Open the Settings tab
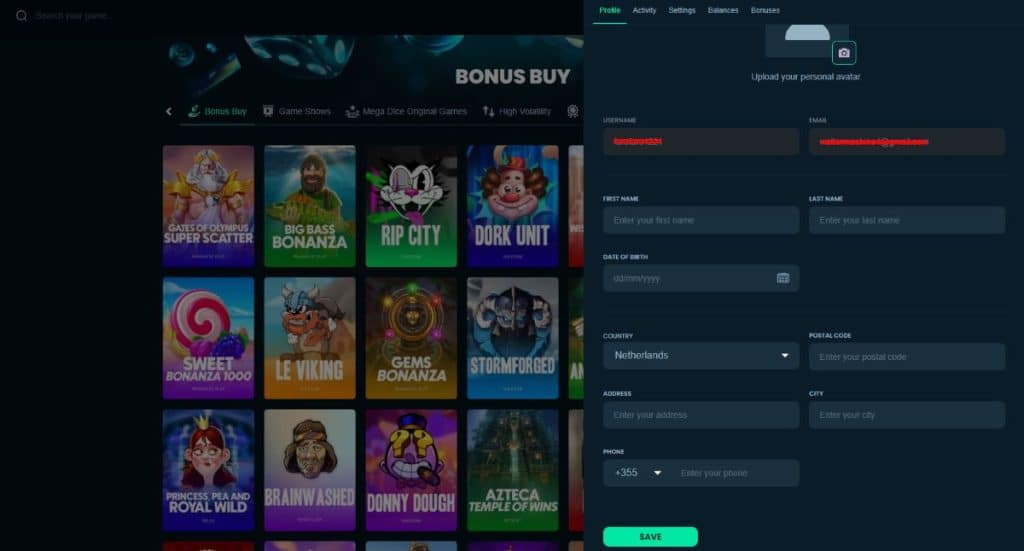This screenshot has width=1024, height=551. pos(682,10)
